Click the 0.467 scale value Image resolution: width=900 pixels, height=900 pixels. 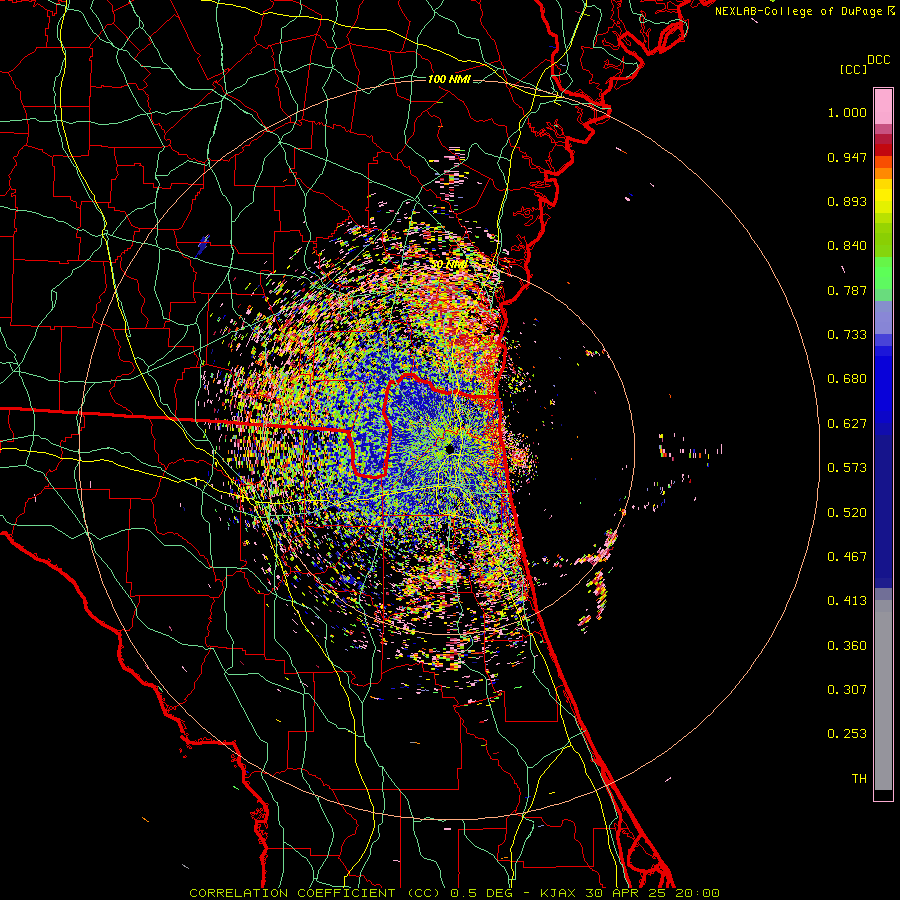pyautogui.click(x=847, y=557)
